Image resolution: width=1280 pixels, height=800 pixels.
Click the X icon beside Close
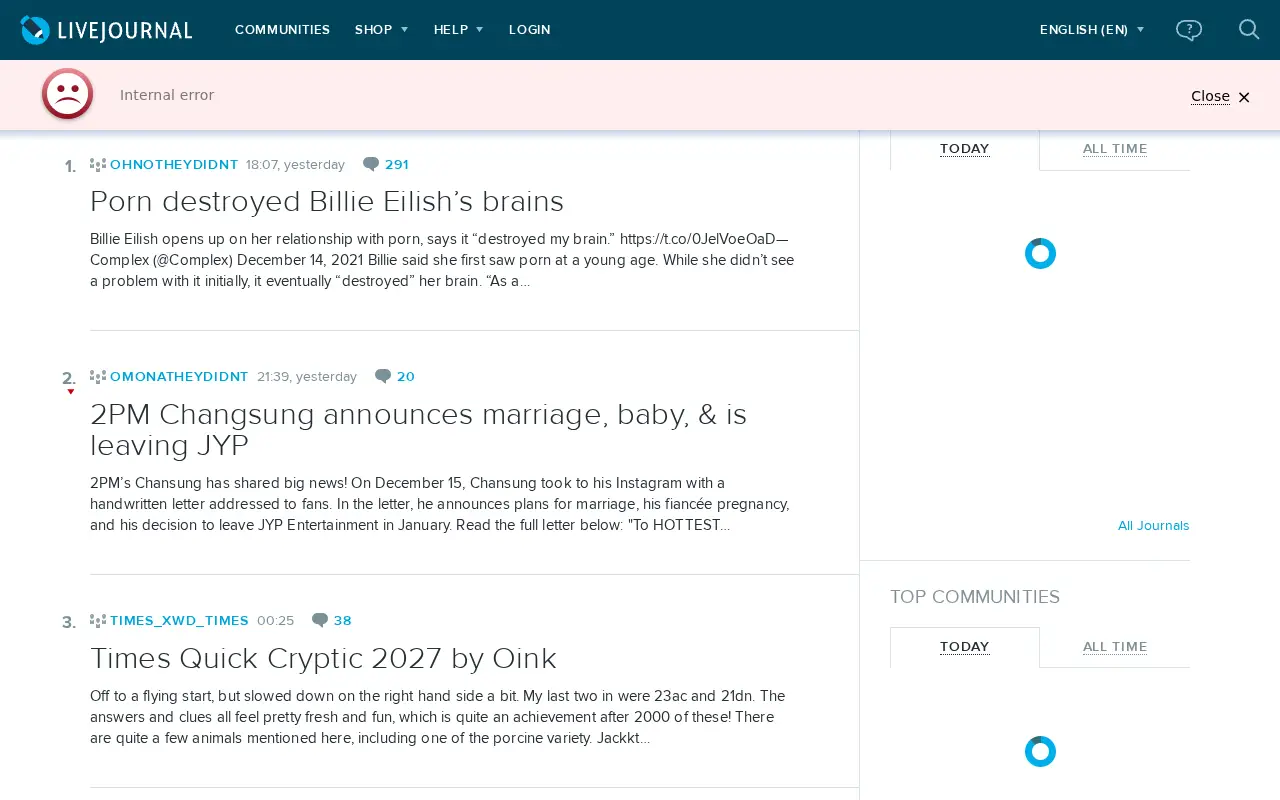(1244, 97)
